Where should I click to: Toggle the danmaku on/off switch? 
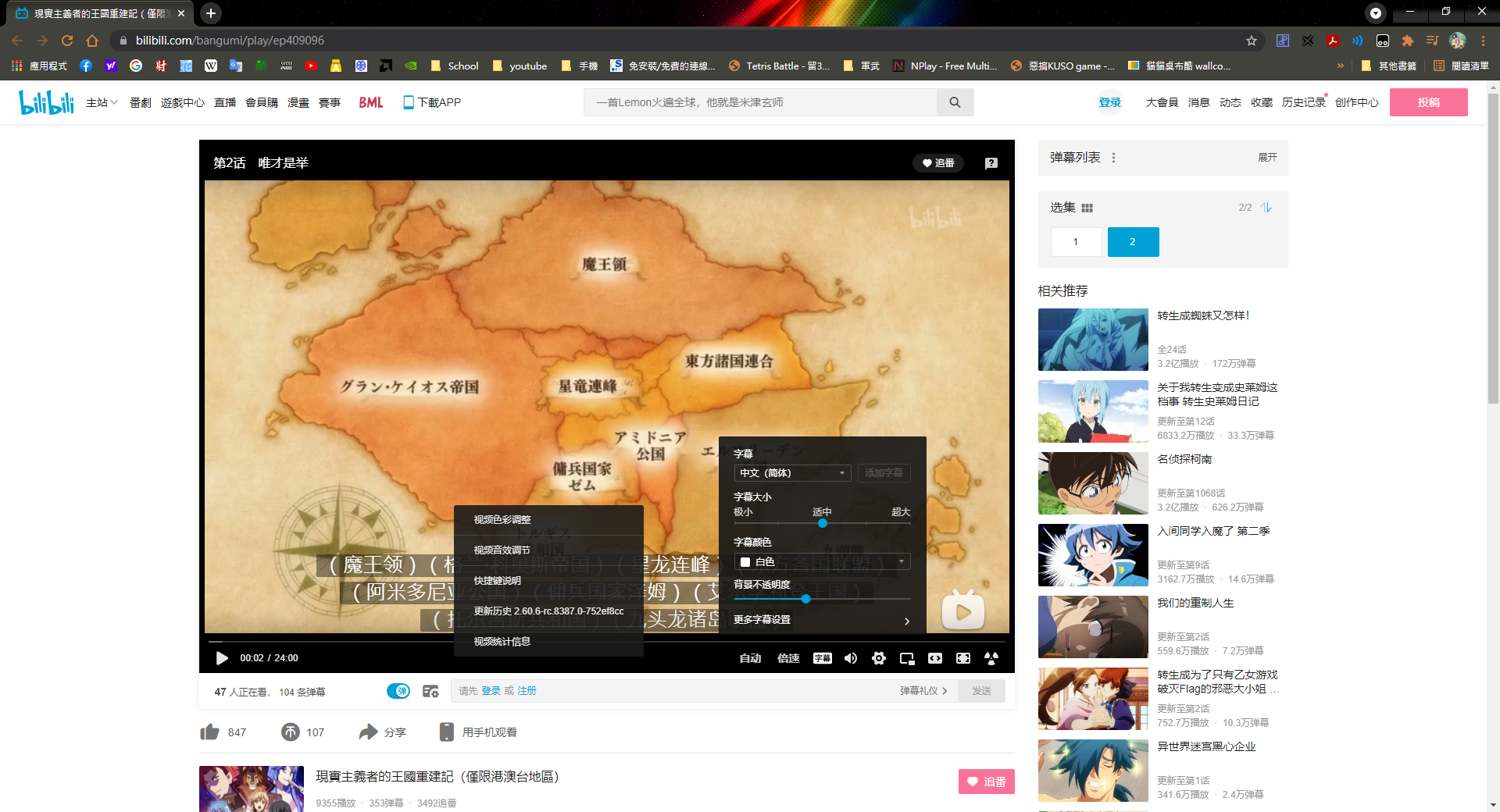[398, 691]
